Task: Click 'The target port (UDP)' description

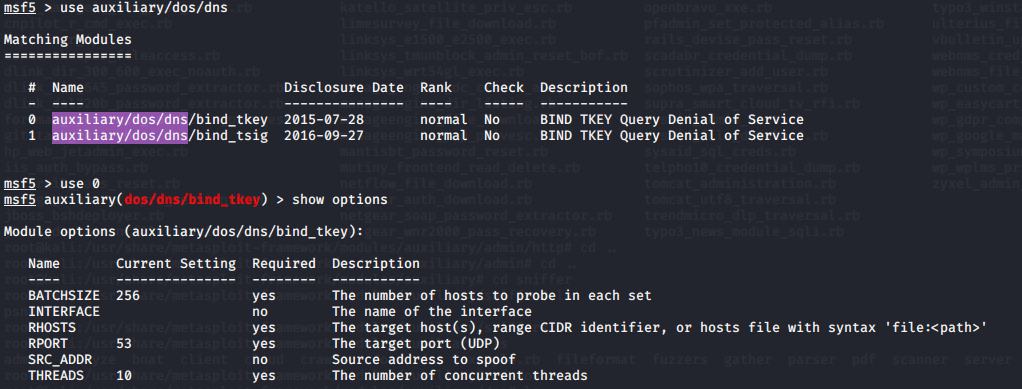Action: pyautogui.click(x=416, y=343)
